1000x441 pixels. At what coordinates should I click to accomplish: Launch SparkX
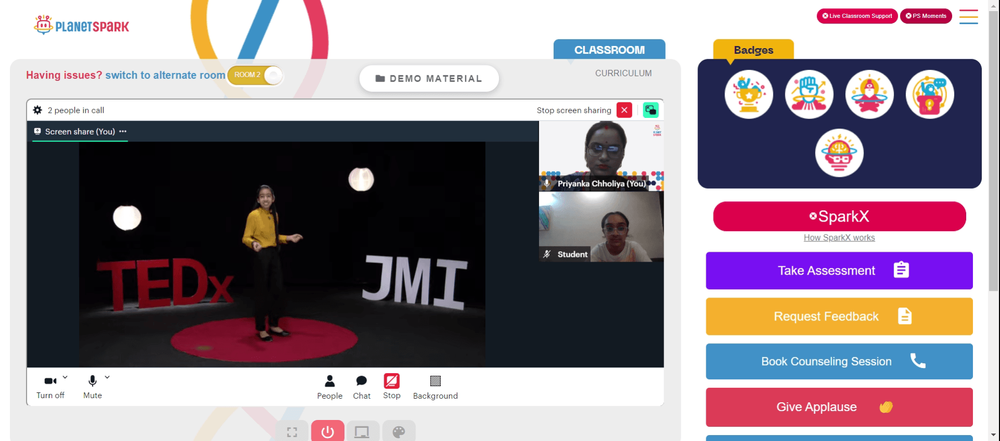point(839,216)
